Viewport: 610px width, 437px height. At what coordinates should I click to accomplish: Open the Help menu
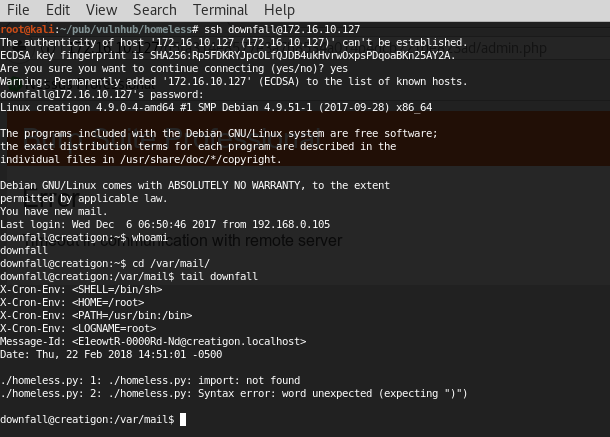[279, 10]
